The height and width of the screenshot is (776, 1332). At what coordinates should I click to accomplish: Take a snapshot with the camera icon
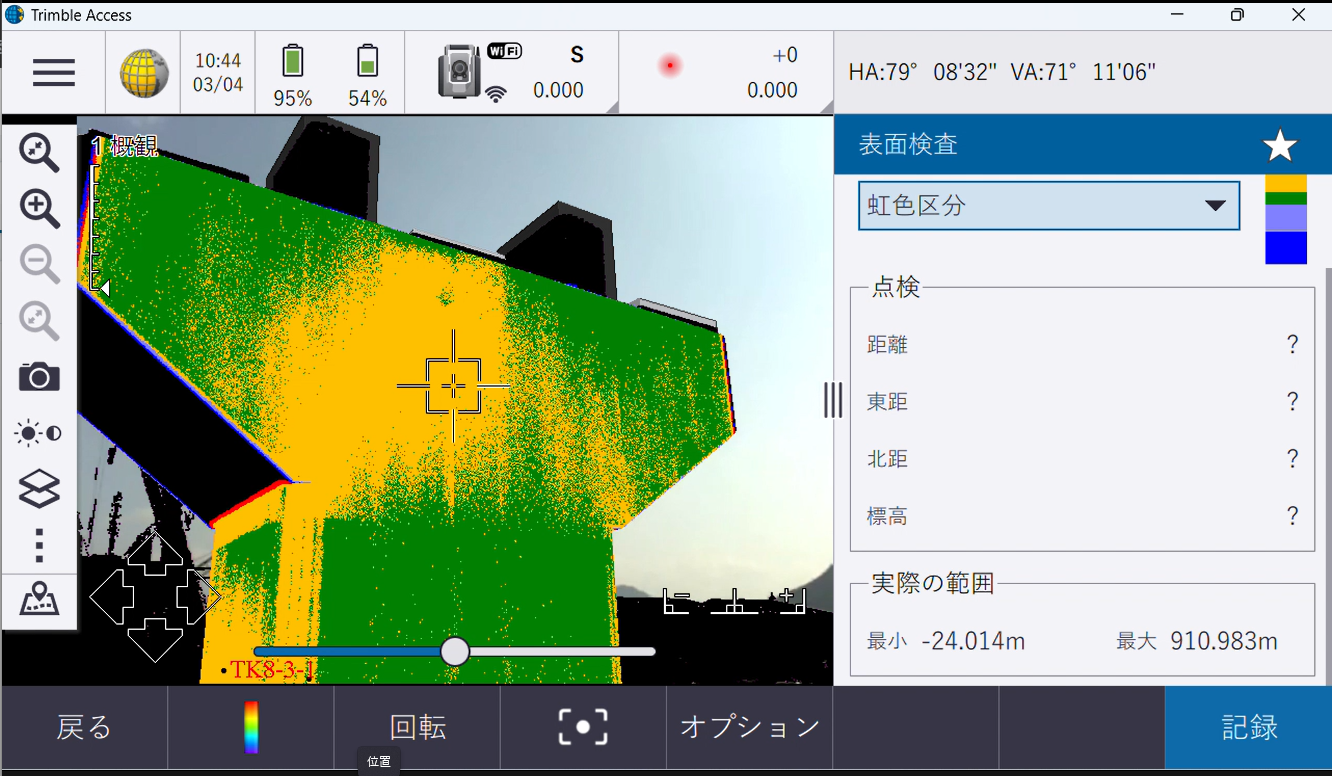tap(39, 377)
